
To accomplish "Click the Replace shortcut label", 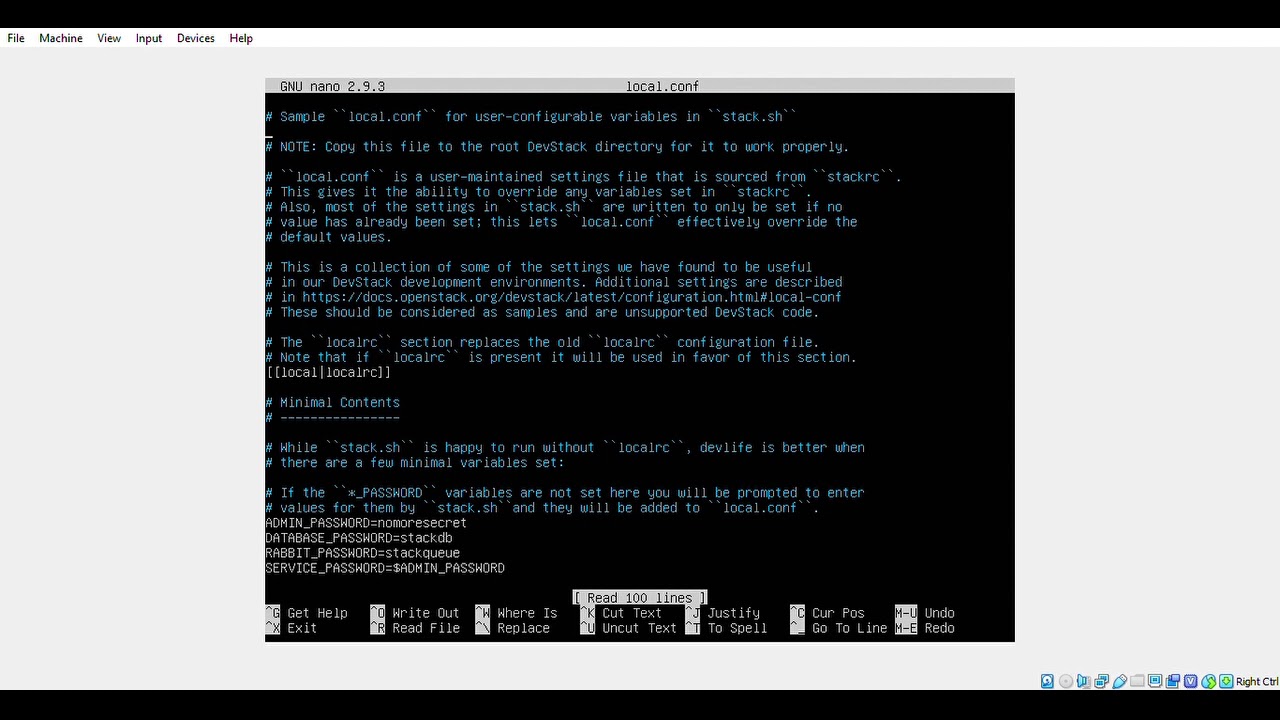I will [523, 628].
